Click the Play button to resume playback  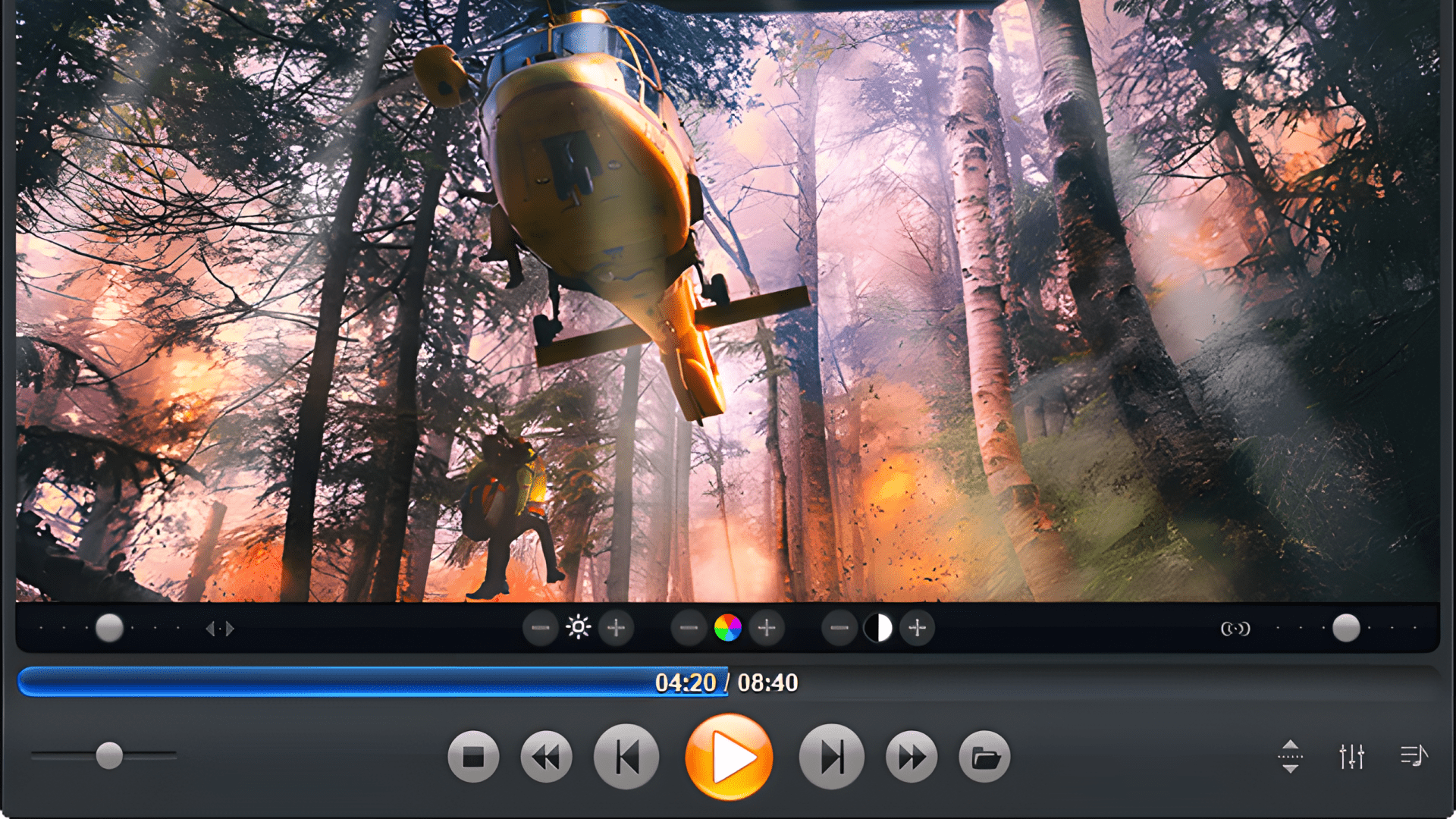(727, 757)
